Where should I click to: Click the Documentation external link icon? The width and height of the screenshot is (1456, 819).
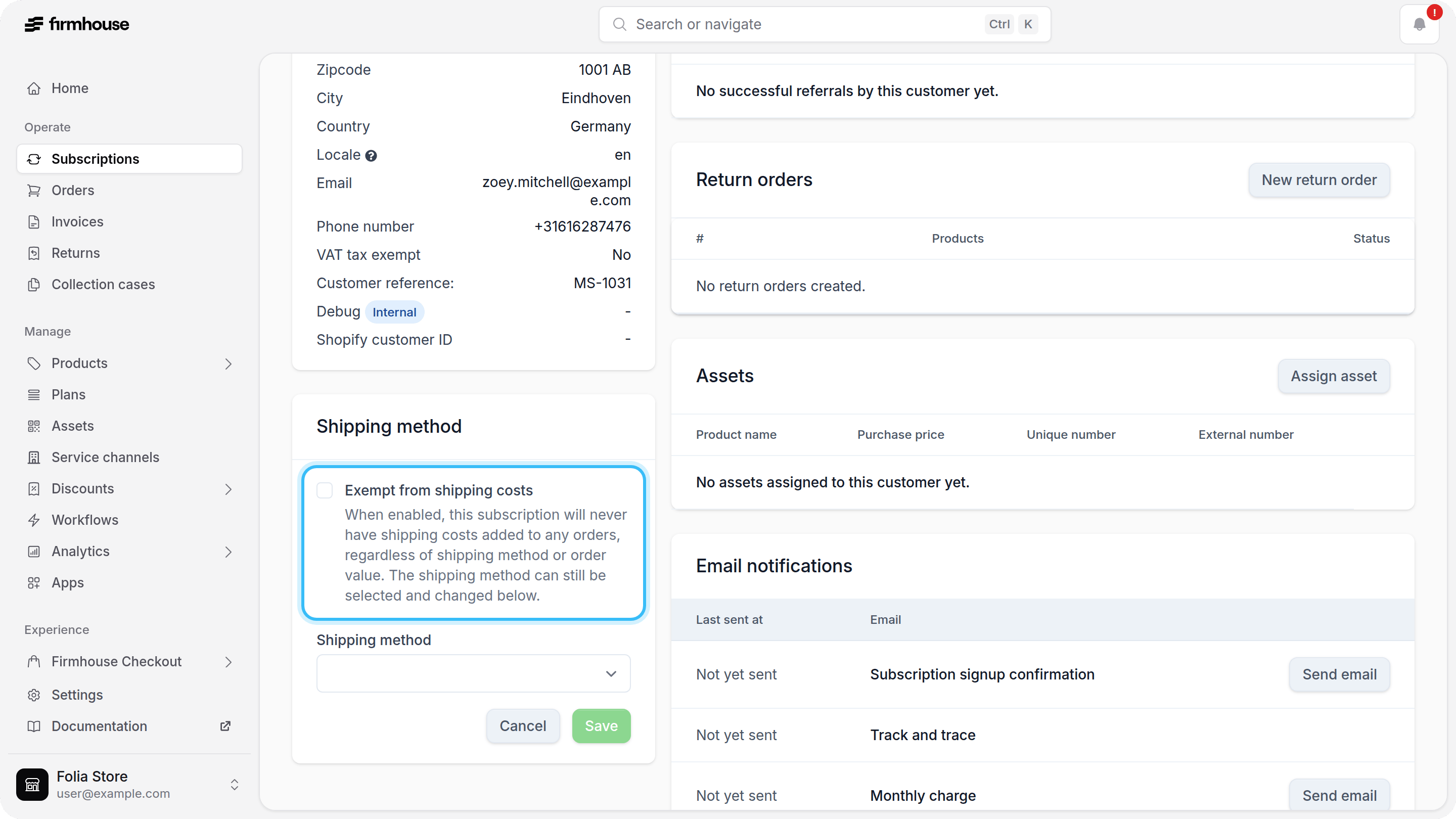click(x=225, y=726)
